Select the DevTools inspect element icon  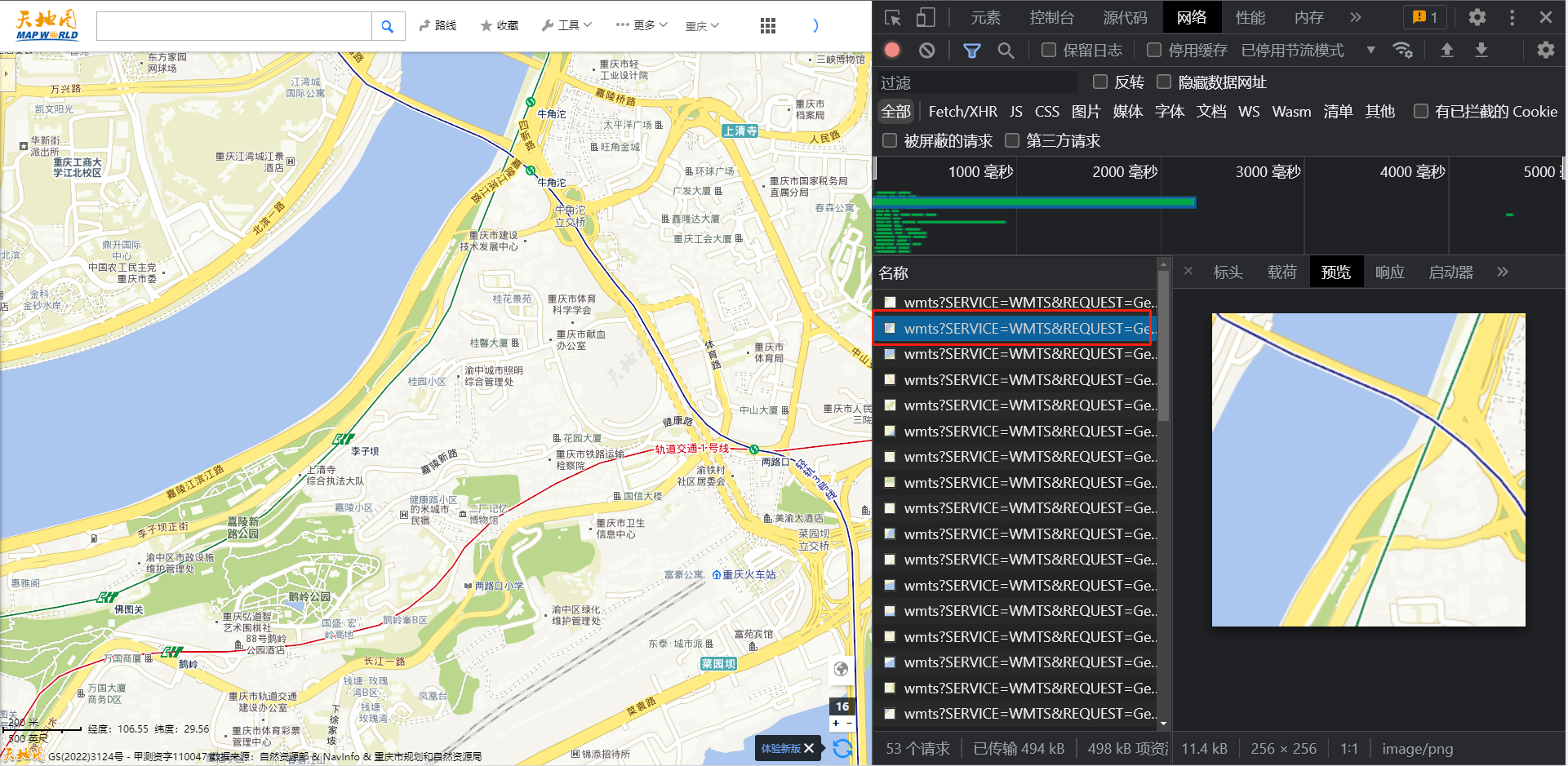click(x=892, y=17)
